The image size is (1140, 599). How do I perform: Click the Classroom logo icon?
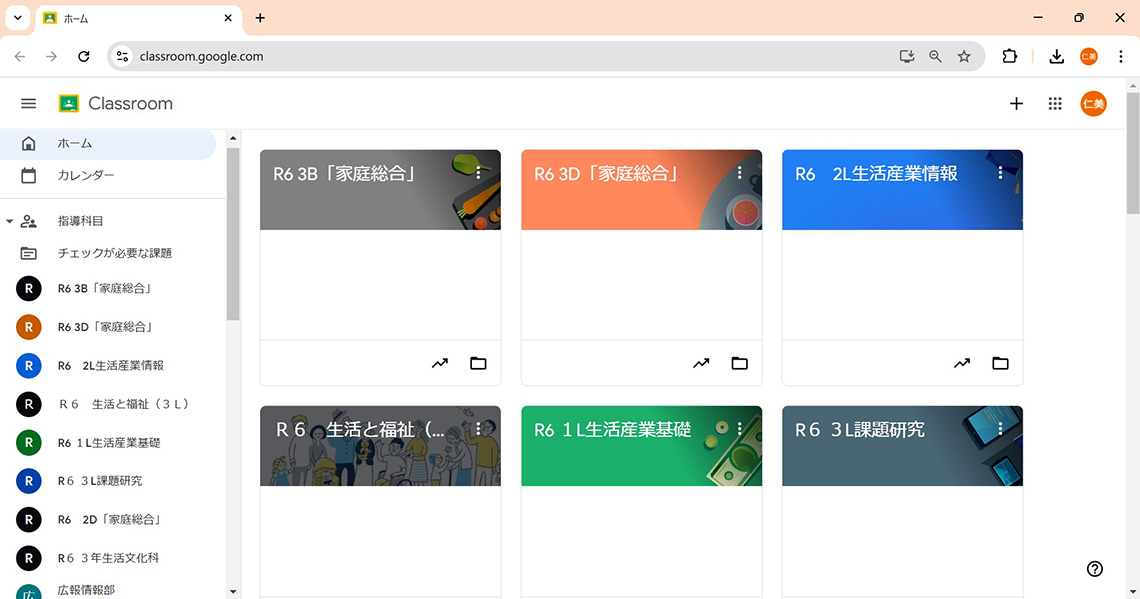pyautogui.click(x=68, y=104)
